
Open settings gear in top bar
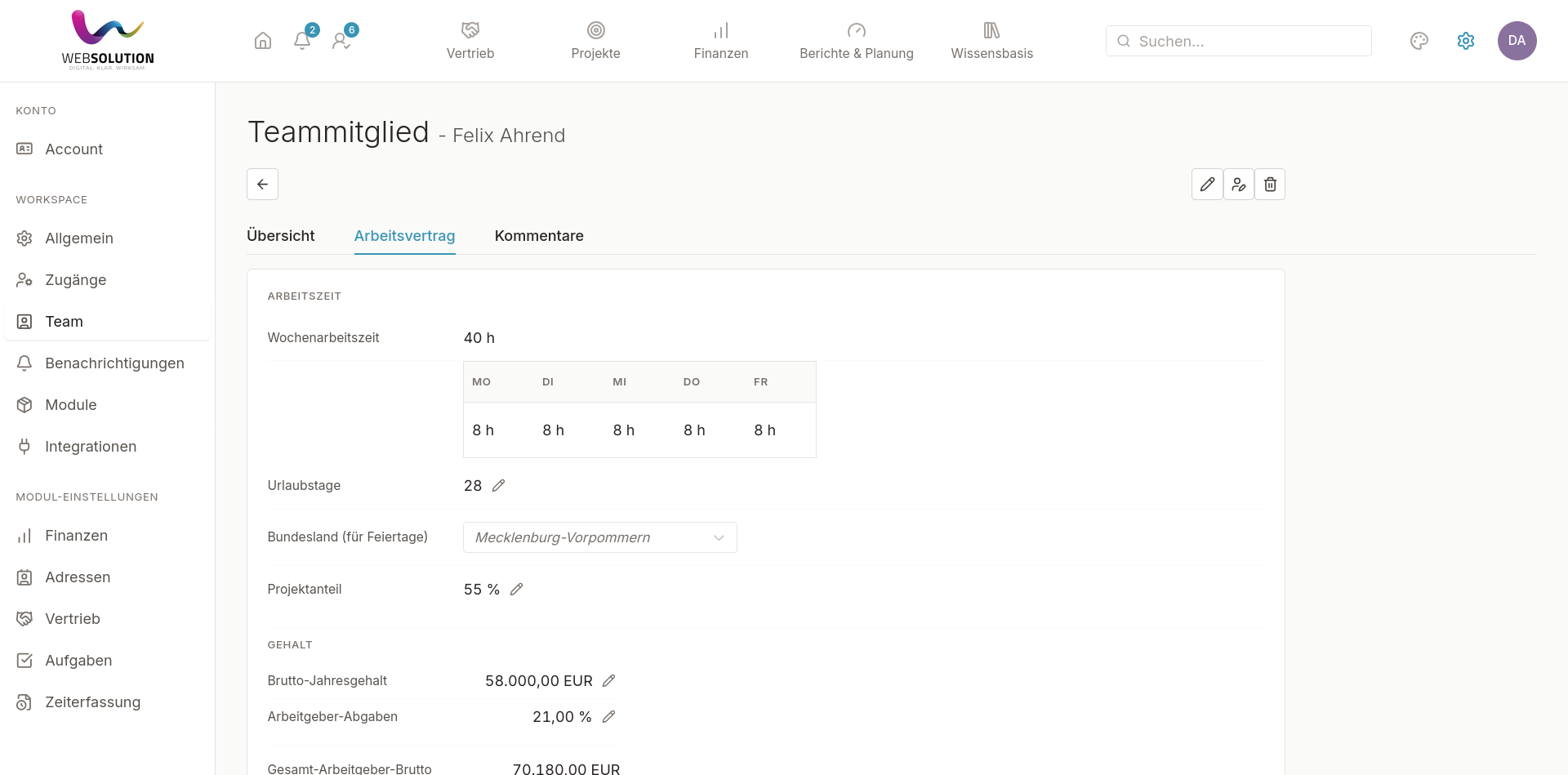tap(1466, 41)
